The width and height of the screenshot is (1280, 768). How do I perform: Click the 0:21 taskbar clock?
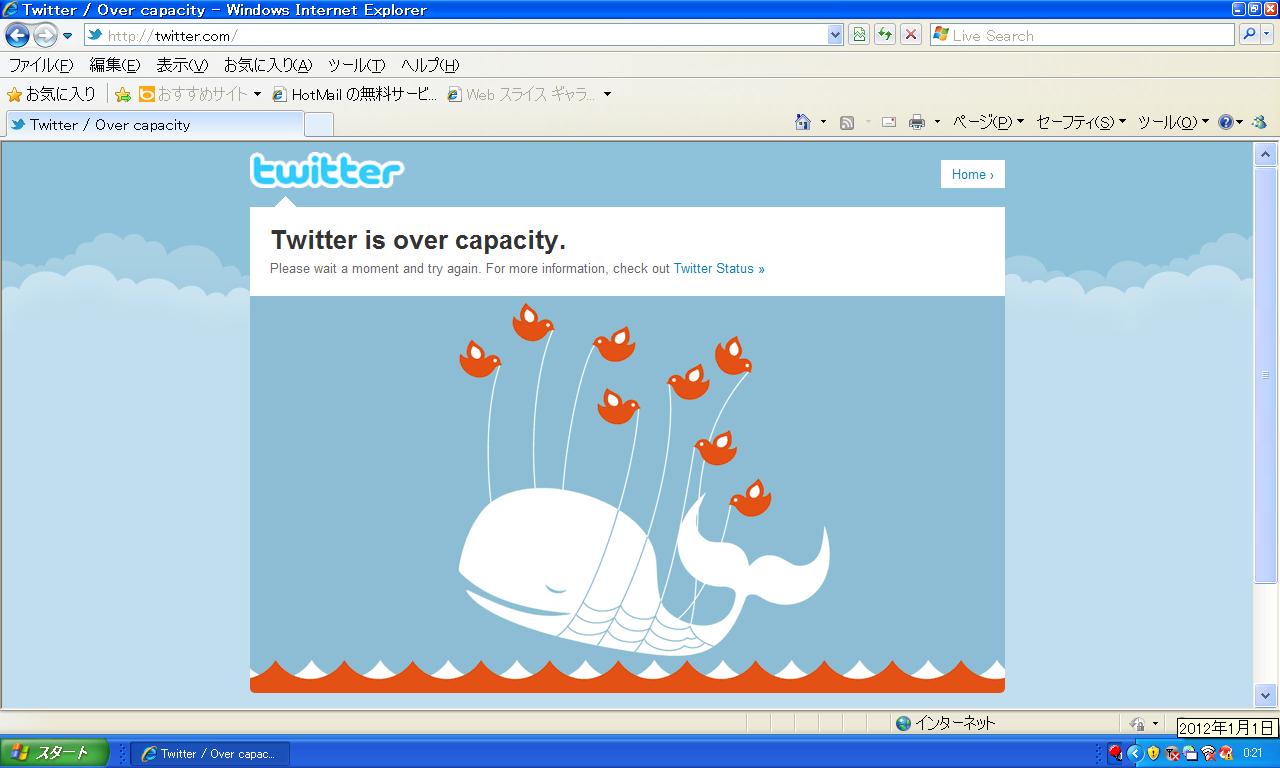click(1253, 753)
